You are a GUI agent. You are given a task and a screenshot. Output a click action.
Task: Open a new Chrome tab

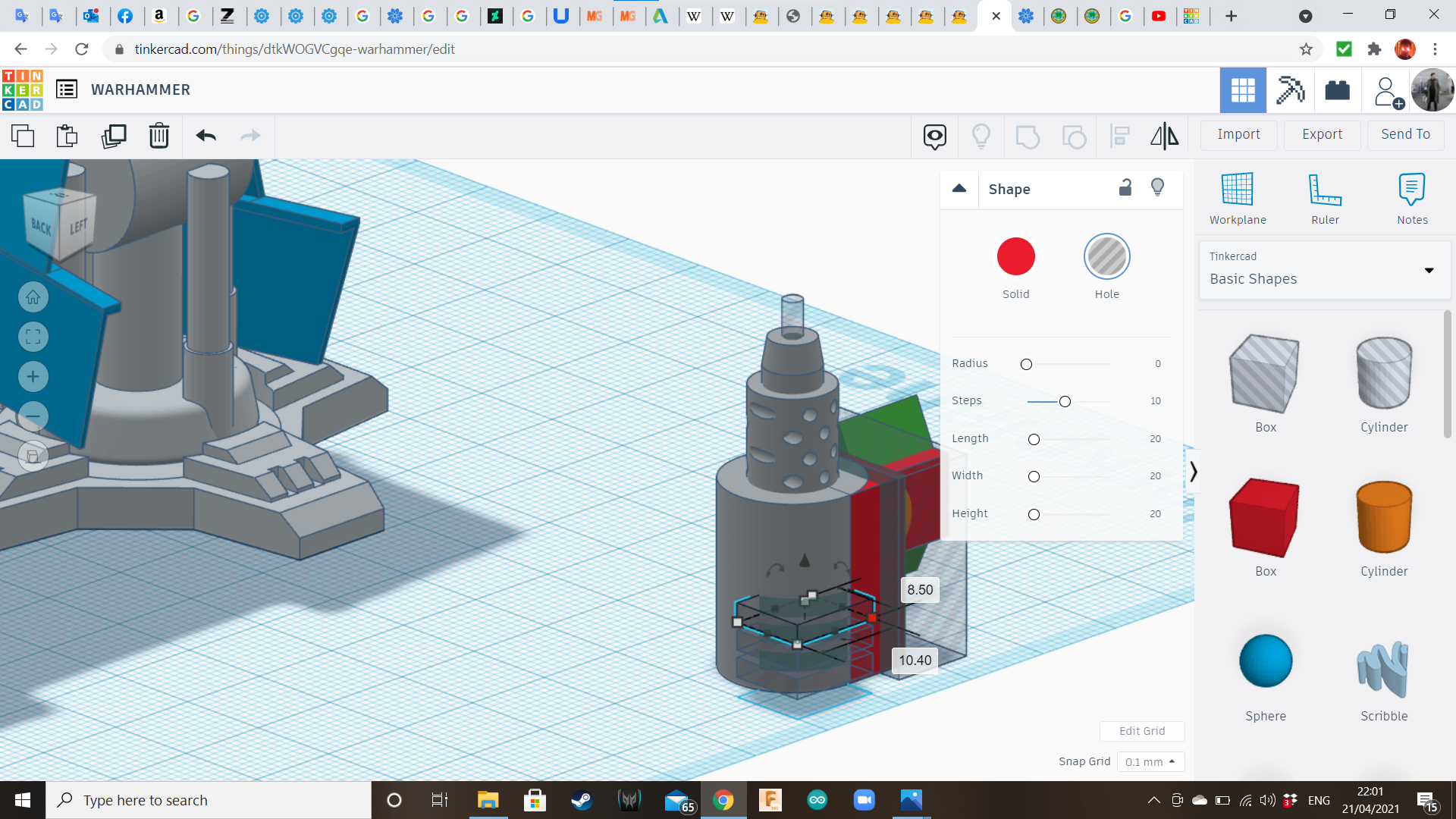[1231, 16]
